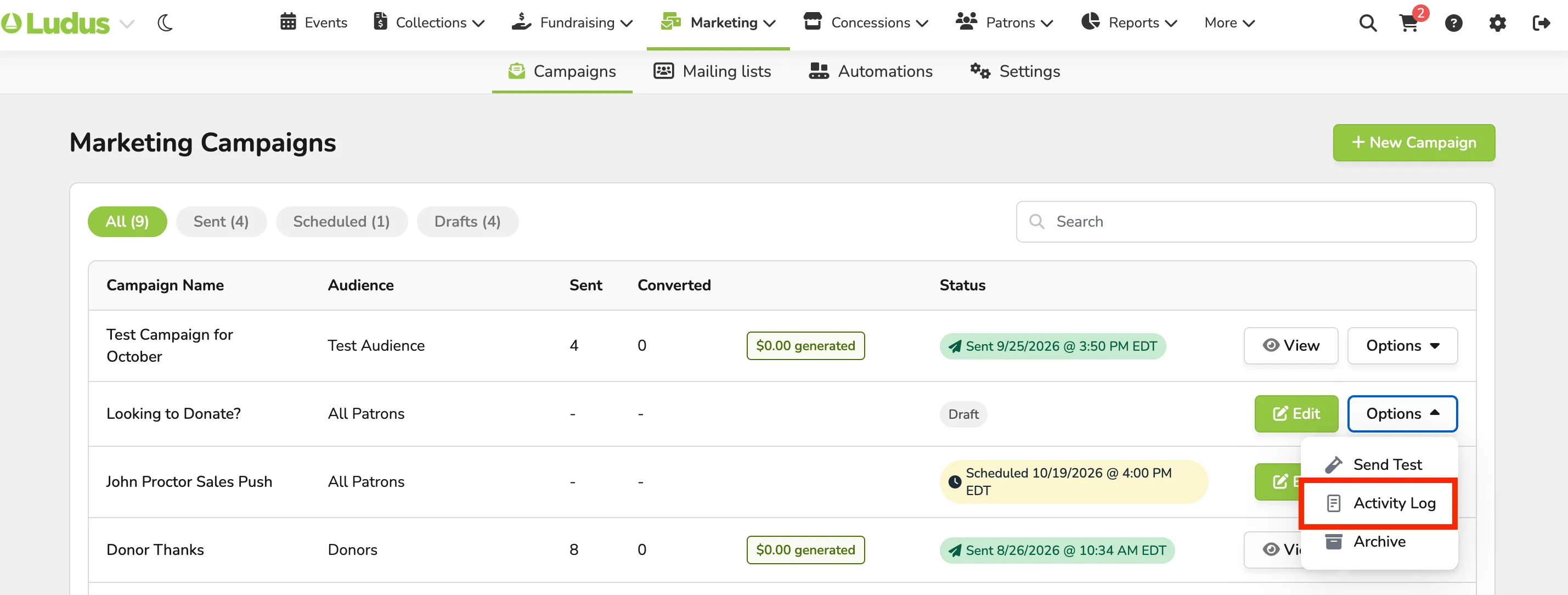The width and height of the screenshot is (1568, 595).
Task: Open Options for Test Campaign for October
Action: 1402,346
